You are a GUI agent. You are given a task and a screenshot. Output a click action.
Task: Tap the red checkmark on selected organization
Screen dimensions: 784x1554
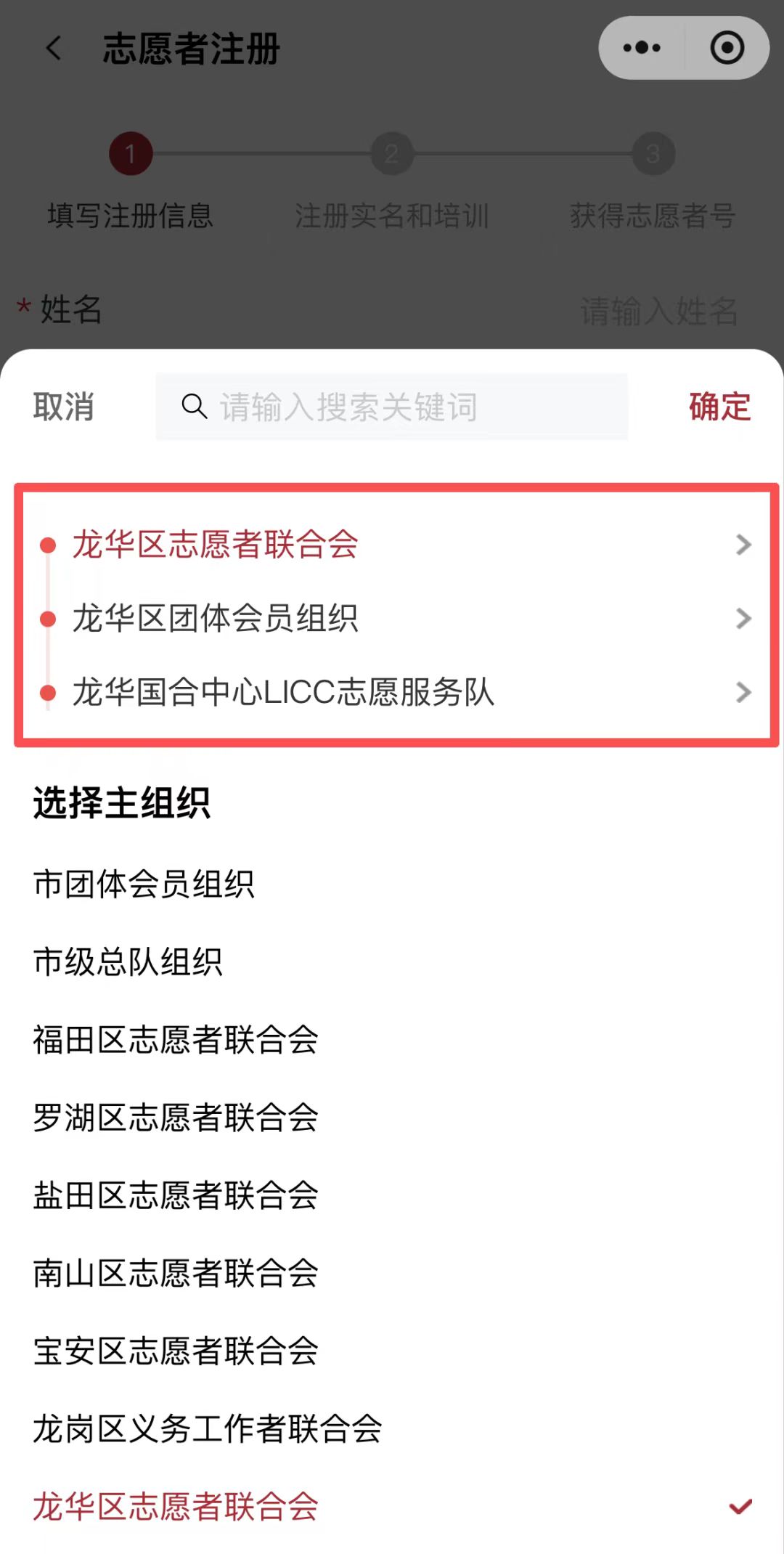tap(740, 1507)
